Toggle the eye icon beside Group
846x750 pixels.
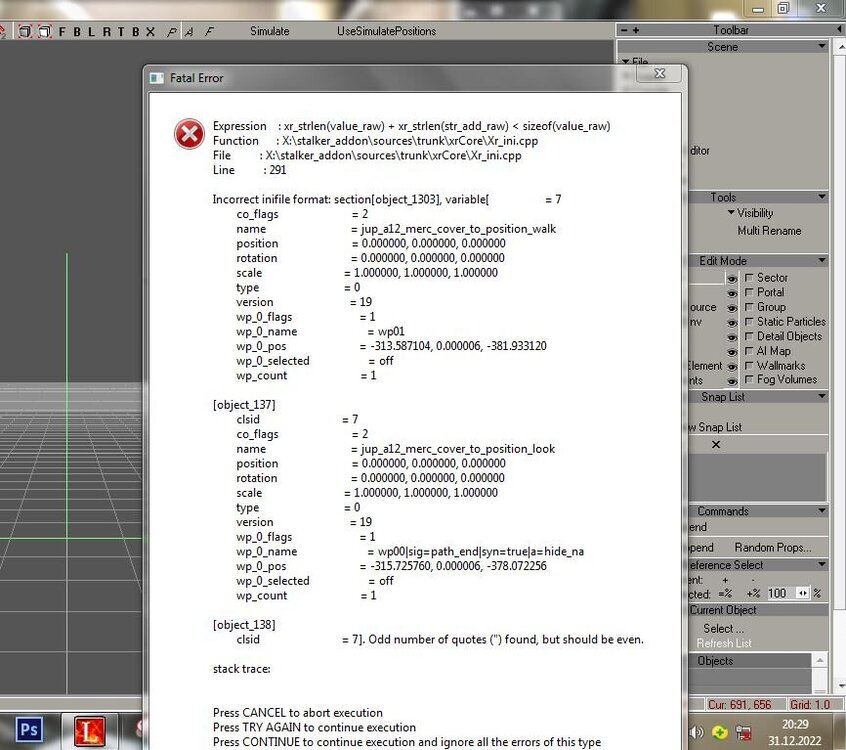click(x=732, y=308)
